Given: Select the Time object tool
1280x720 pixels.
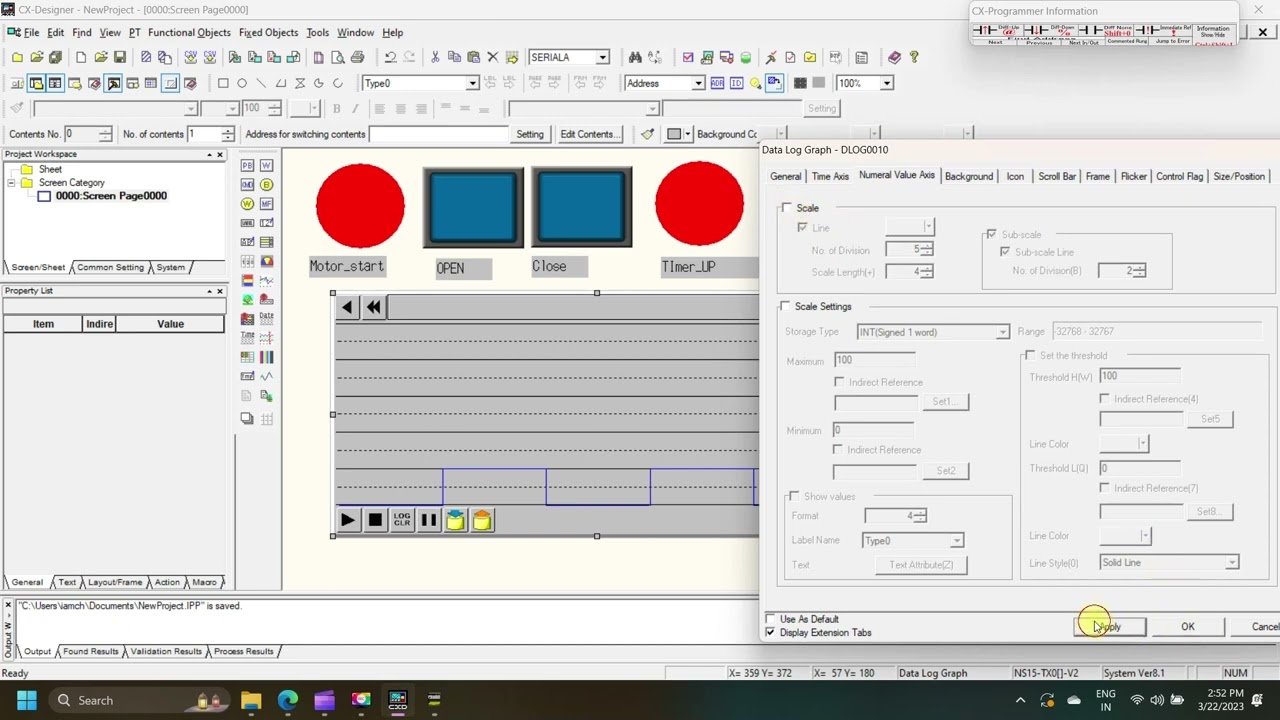Looking at the screenshot, I should click(x=247, y=337).
